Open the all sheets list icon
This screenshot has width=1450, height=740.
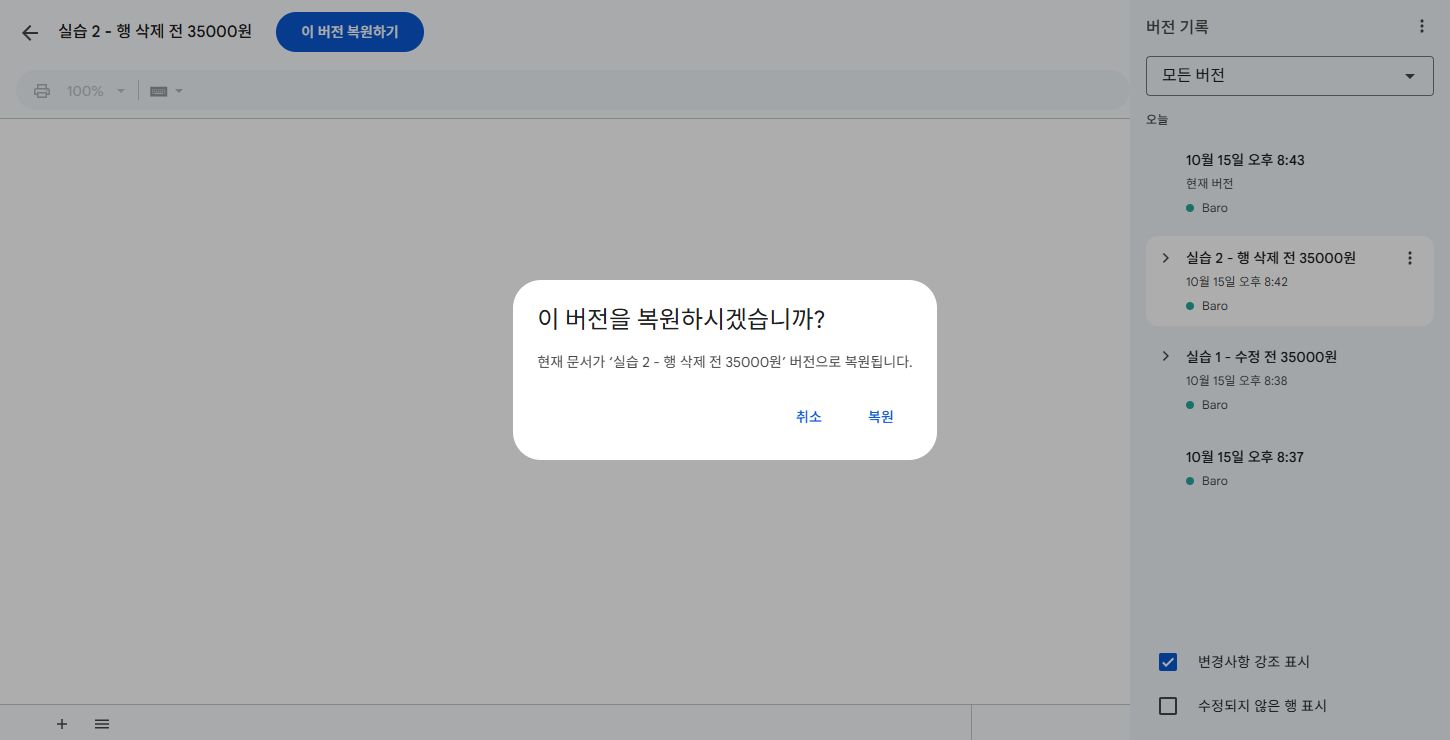[x=102, y=724]
